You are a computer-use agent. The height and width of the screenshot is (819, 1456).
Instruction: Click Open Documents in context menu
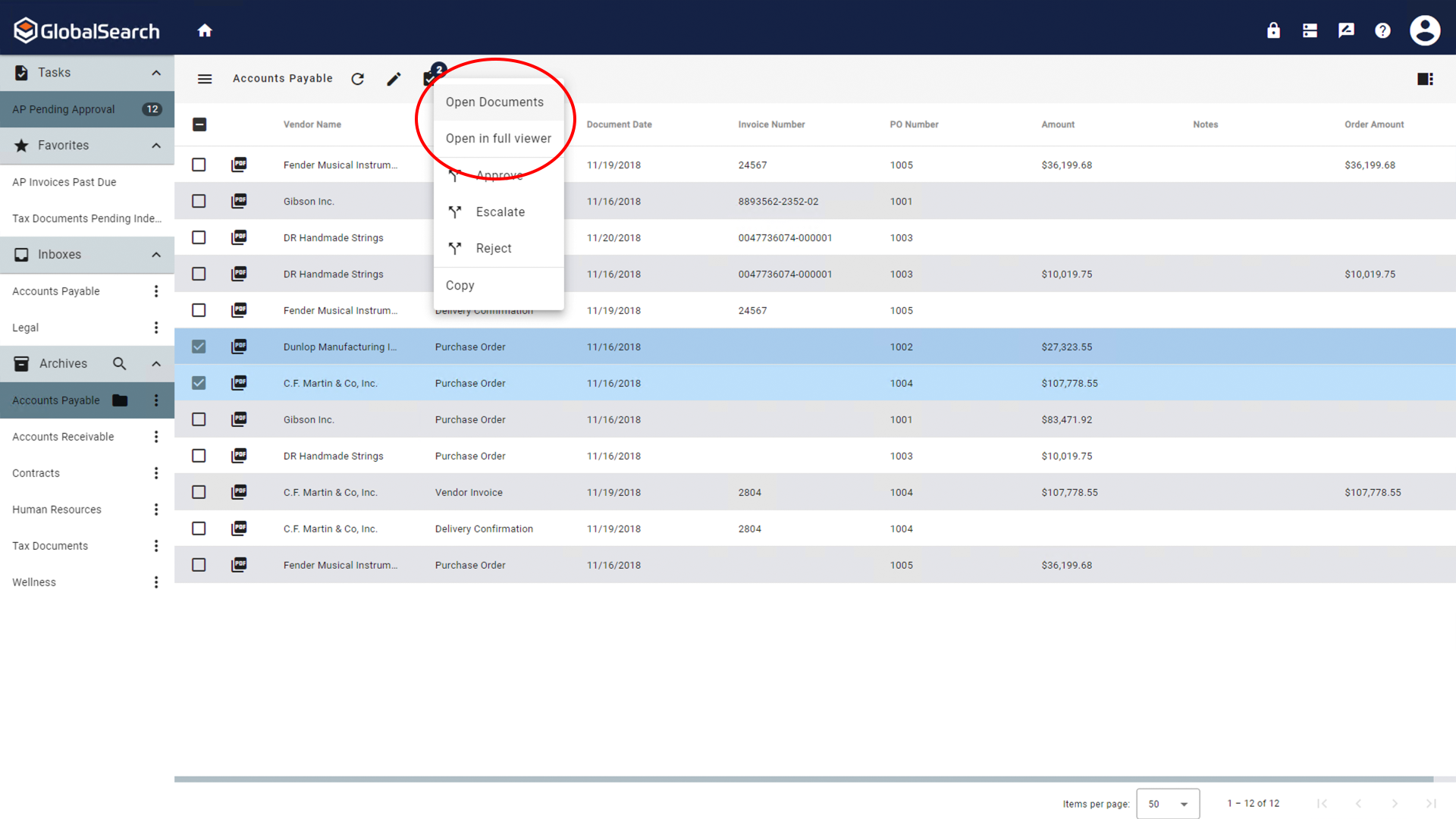click(495, 101)
